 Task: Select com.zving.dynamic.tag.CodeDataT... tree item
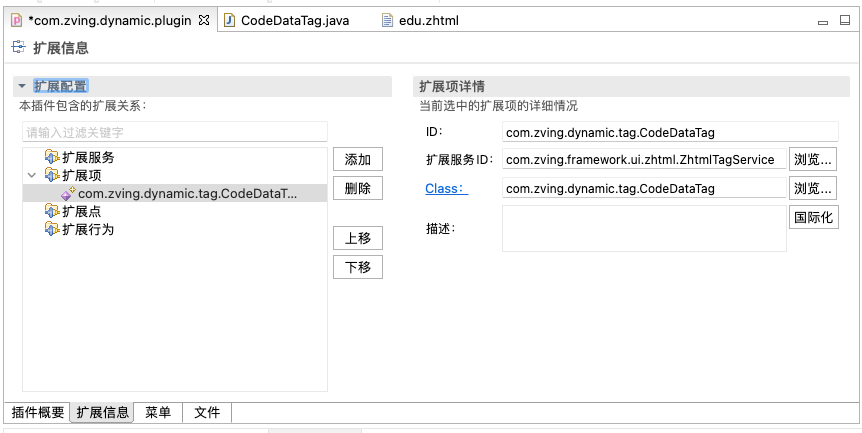click(187, 193)
